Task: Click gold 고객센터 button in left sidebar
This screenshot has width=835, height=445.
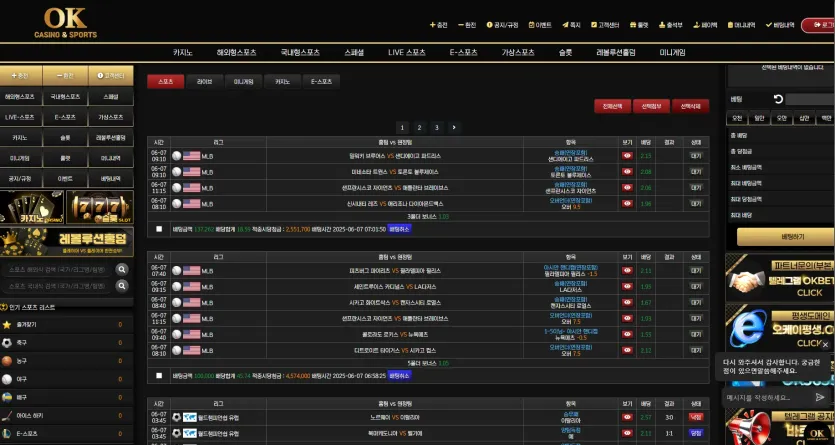Action: [x=111, y=76]
